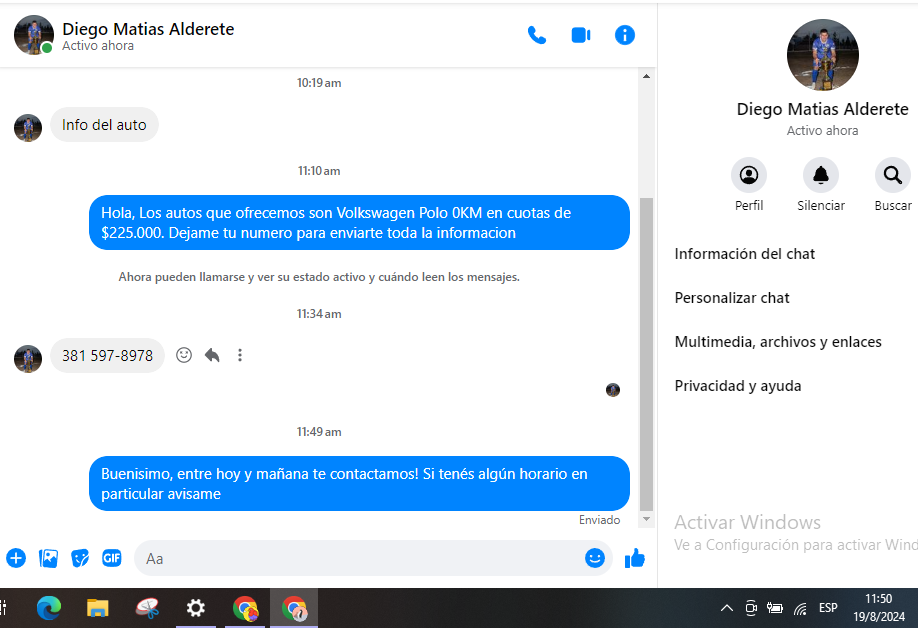Open Privacidad y ayuda section
The width and height of the screenshot is (918, 628).
tap(738, 386)
